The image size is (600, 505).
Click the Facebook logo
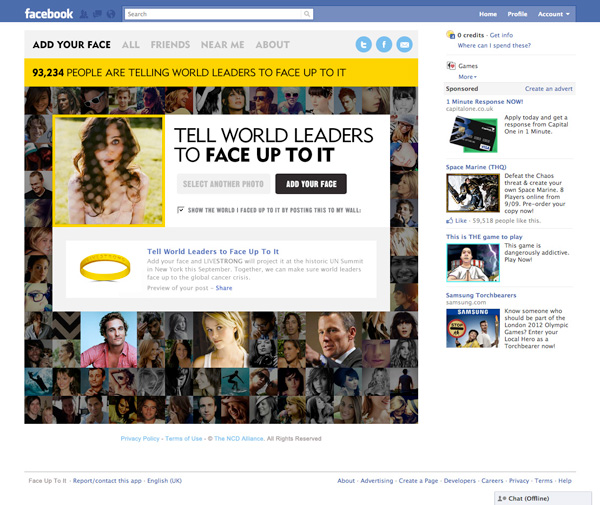pyautogui.click(x=49, y=14)
